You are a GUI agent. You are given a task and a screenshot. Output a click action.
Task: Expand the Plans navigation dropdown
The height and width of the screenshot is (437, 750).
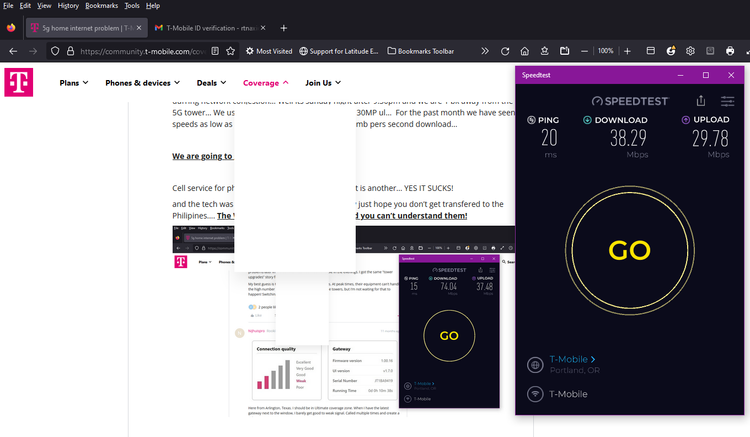pyautogui.click(x=74, y=83)
